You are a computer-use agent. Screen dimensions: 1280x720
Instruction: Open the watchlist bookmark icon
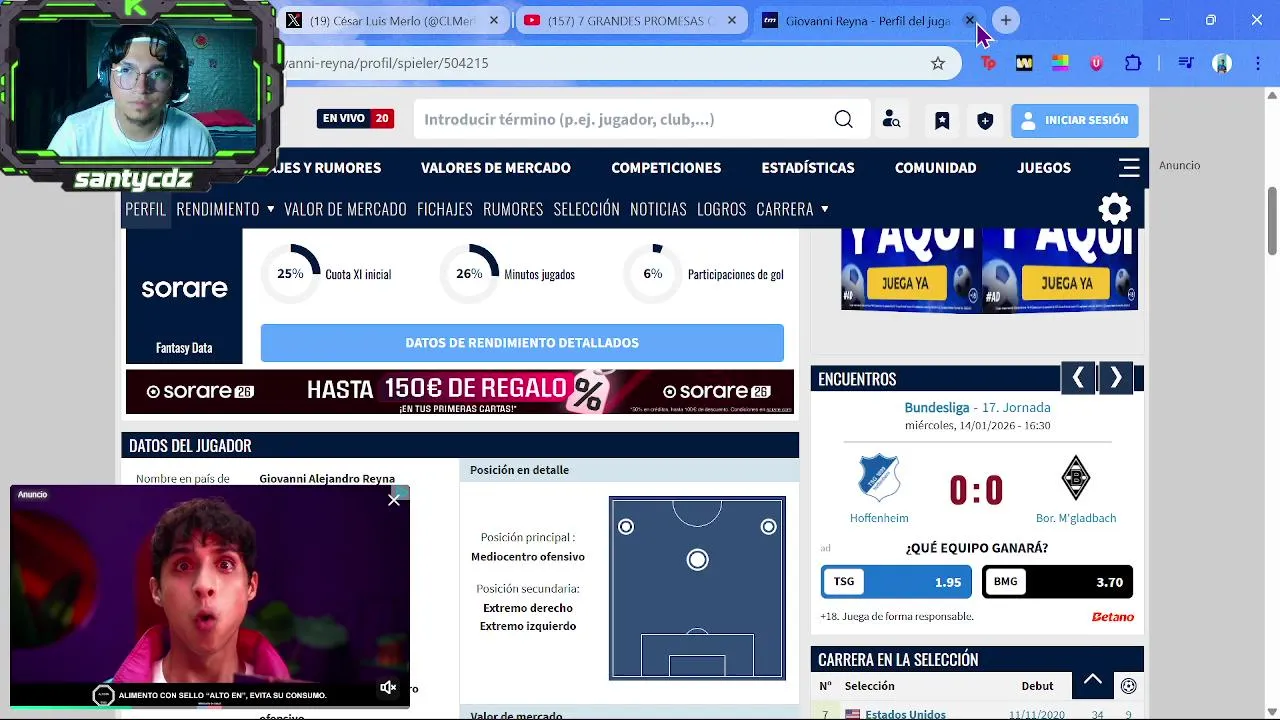point(942,120)
